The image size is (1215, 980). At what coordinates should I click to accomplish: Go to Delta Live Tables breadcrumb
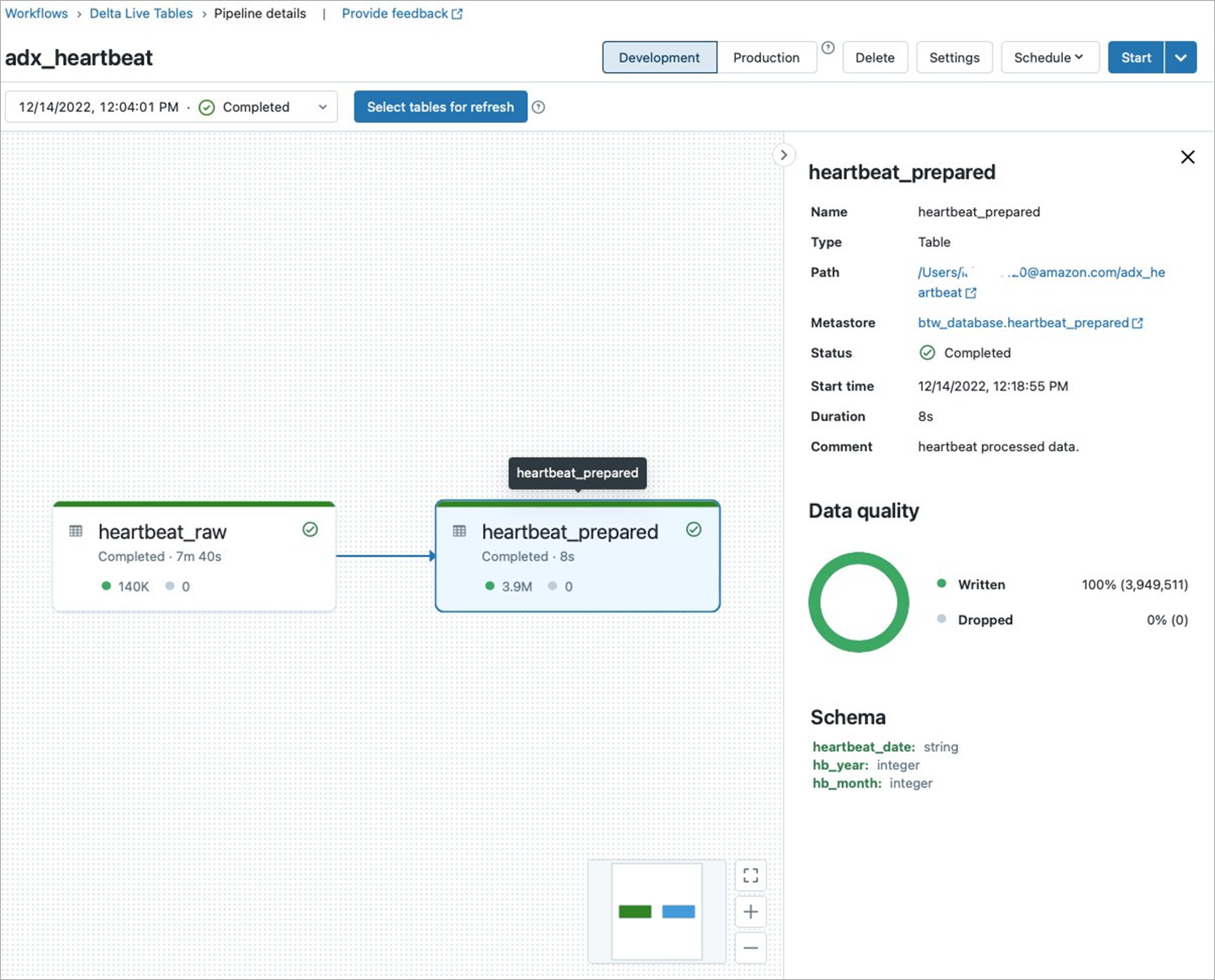click(x=142, y=14)
